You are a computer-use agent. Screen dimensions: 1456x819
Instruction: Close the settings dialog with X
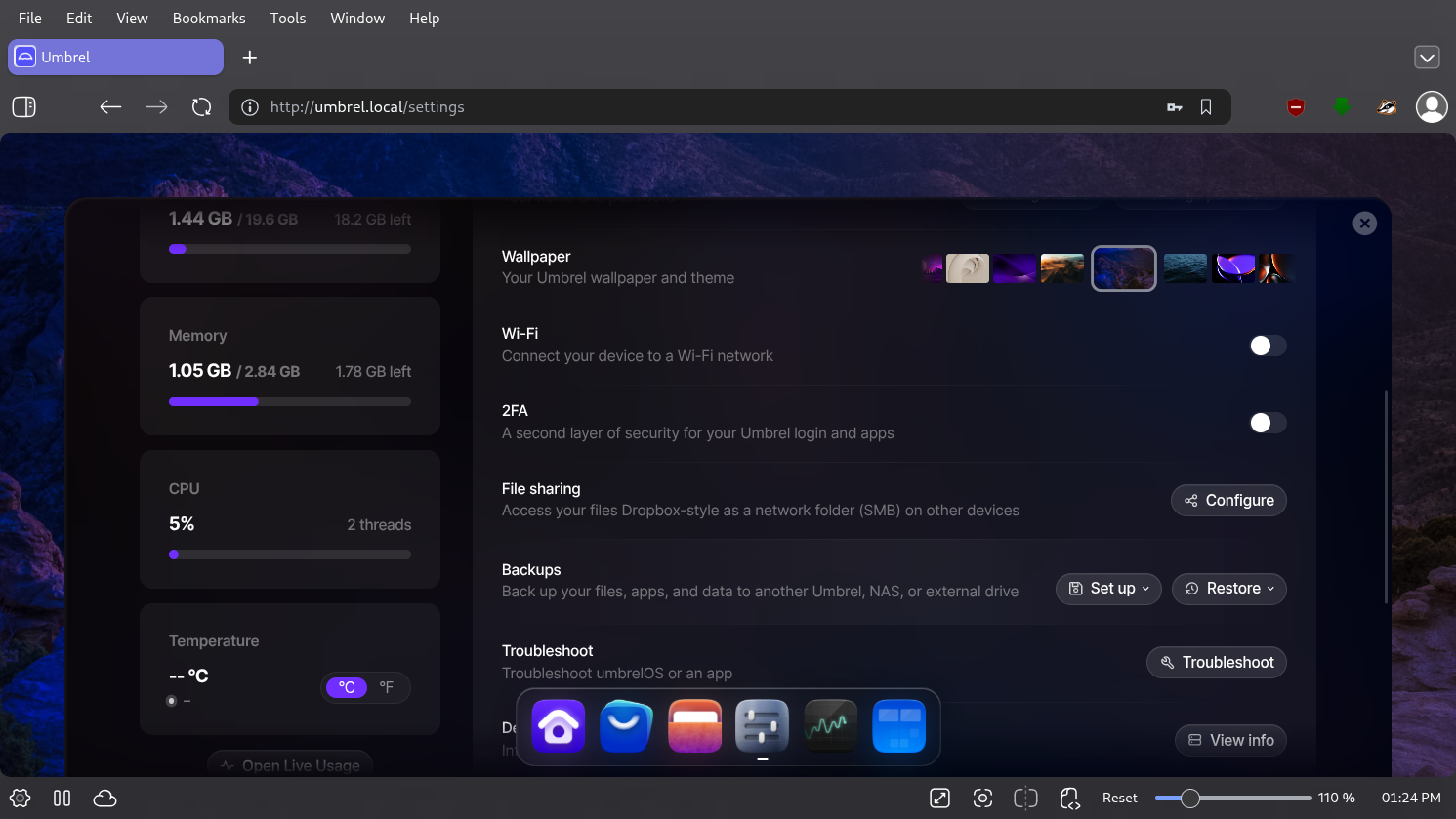tap(1365, 224)
